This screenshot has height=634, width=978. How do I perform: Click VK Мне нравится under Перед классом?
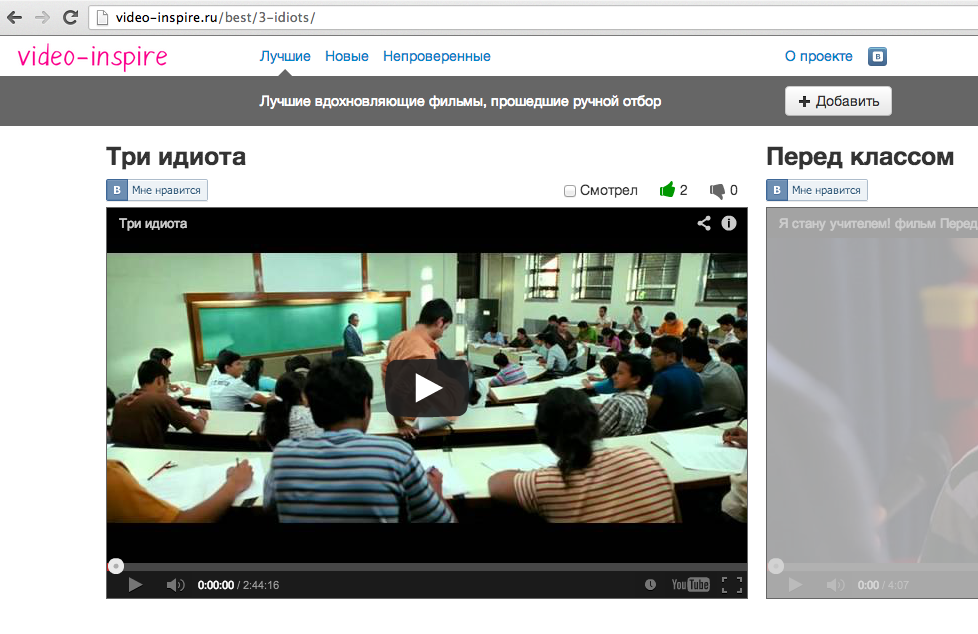pos(816,190)
